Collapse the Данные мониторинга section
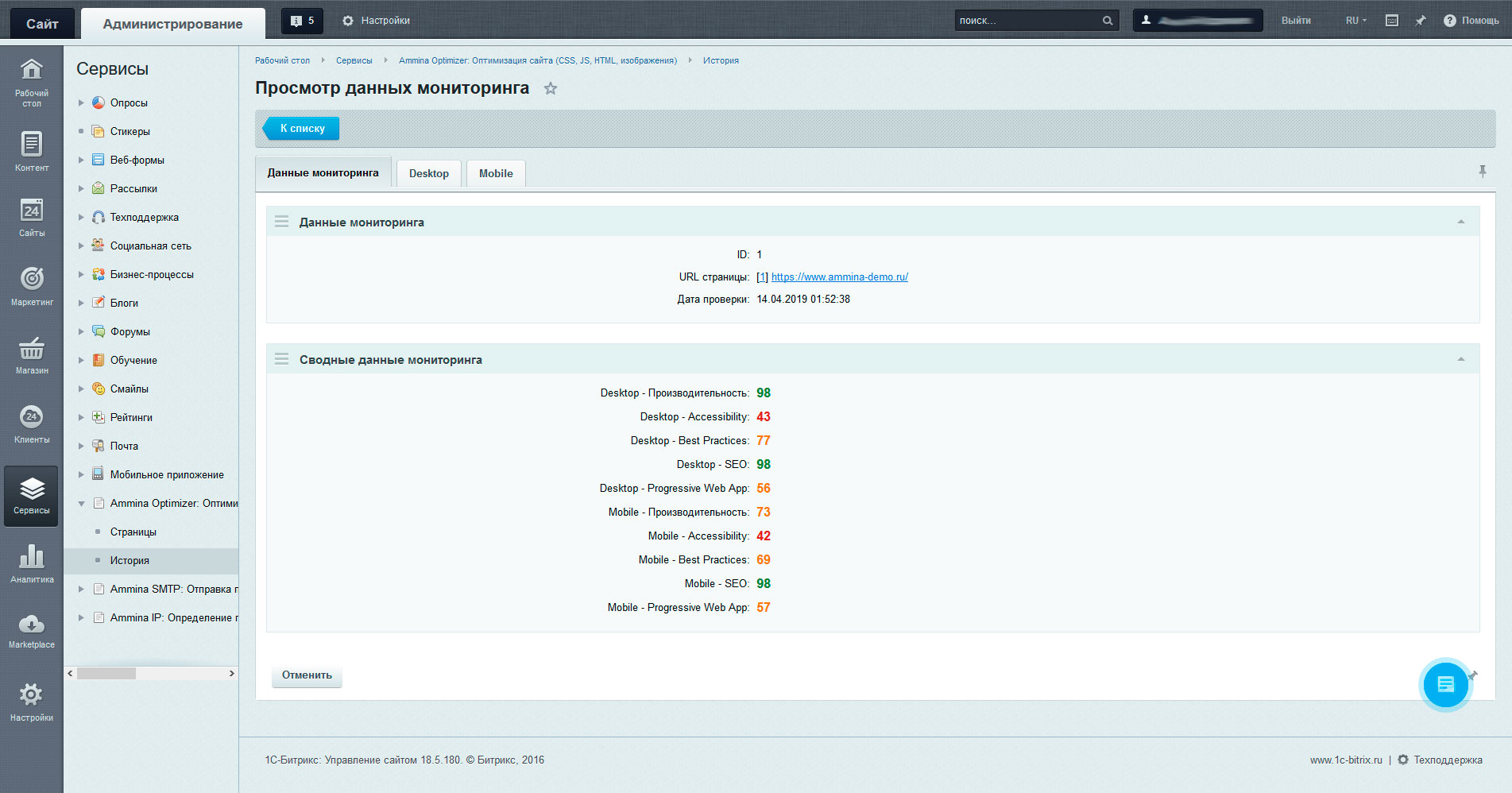This screenshot has width=1512, height=793. click(x=1460, y=222)
